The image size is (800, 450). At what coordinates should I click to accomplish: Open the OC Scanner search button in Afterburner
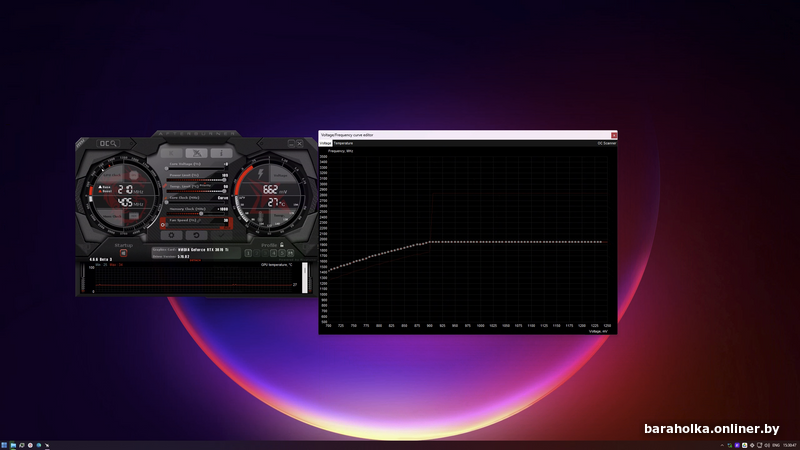point(108,143)
